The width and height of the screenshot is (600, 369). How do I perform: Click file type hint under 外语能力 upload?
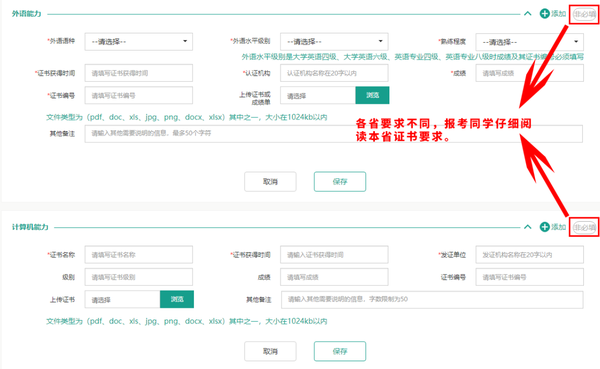(x=187, y=117)
